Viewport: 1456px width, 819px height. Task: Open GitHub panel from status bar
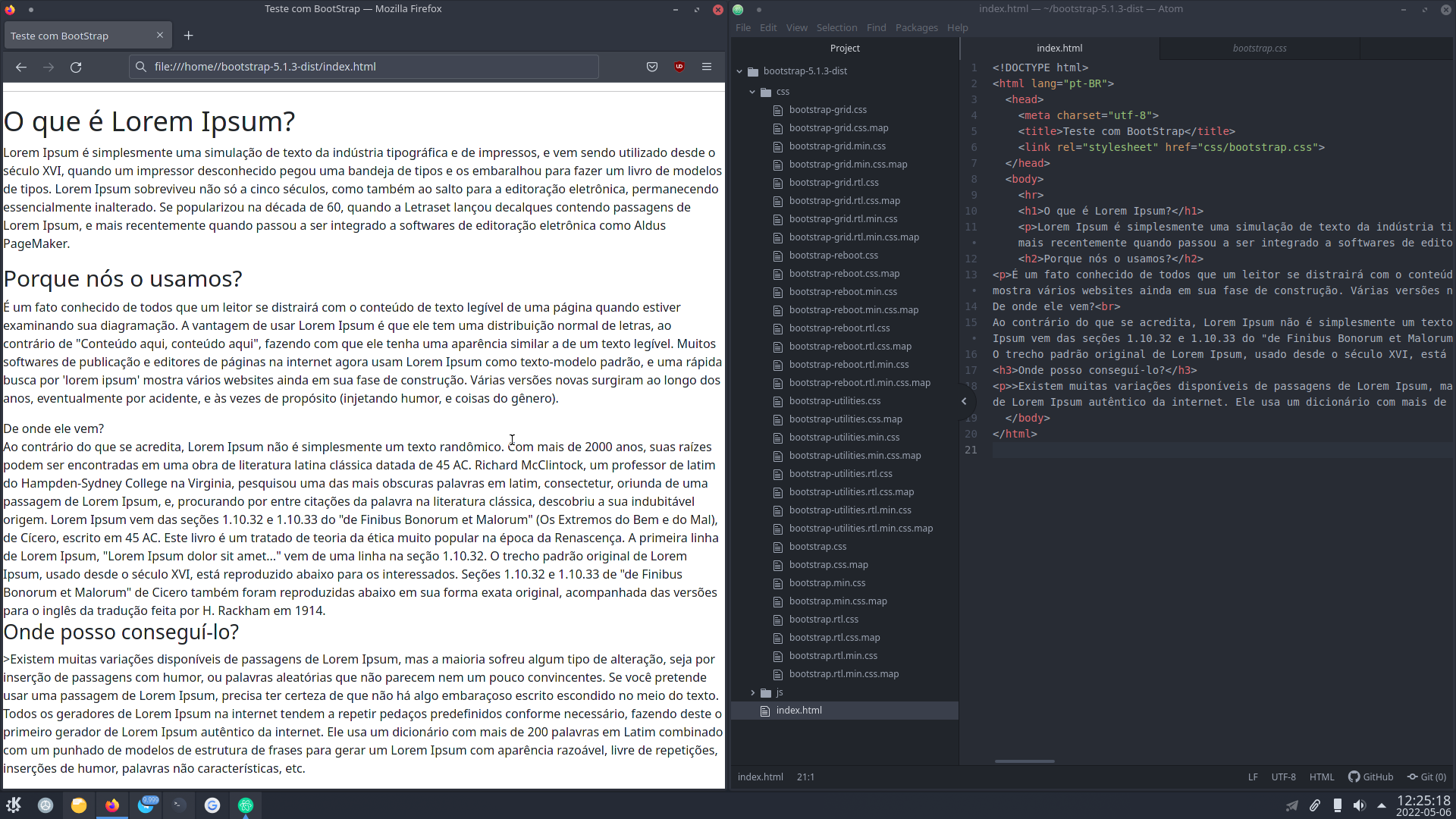pyautogui.click(x=1370, y=777)
